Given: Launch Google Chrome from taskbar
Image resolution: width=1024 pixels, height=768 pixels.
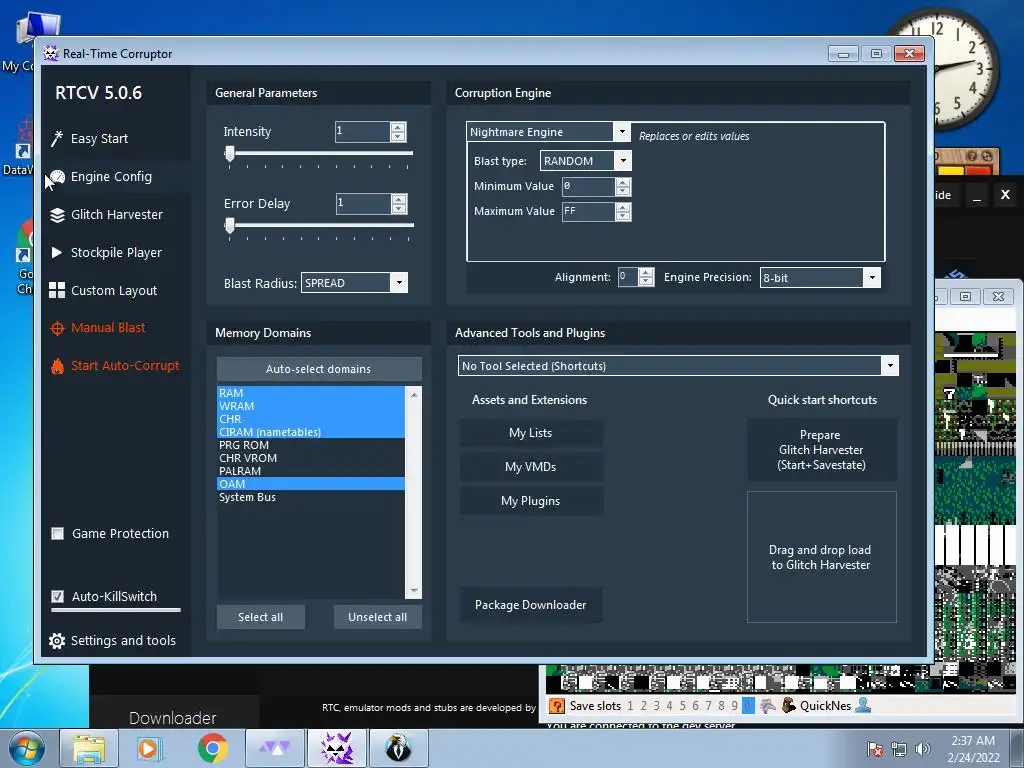Looking at the screenshot, I should point(212,748).
